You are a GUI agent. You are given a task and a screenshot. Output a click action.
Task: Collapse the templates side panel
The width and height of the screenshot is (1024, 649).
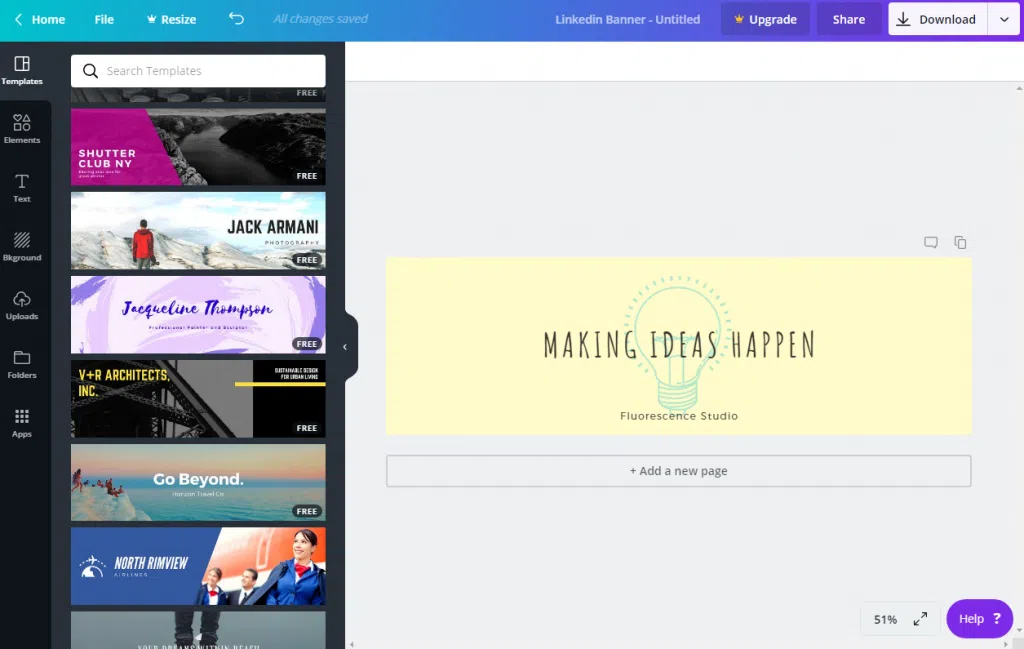pyautogui.click(x=345, y=347)
